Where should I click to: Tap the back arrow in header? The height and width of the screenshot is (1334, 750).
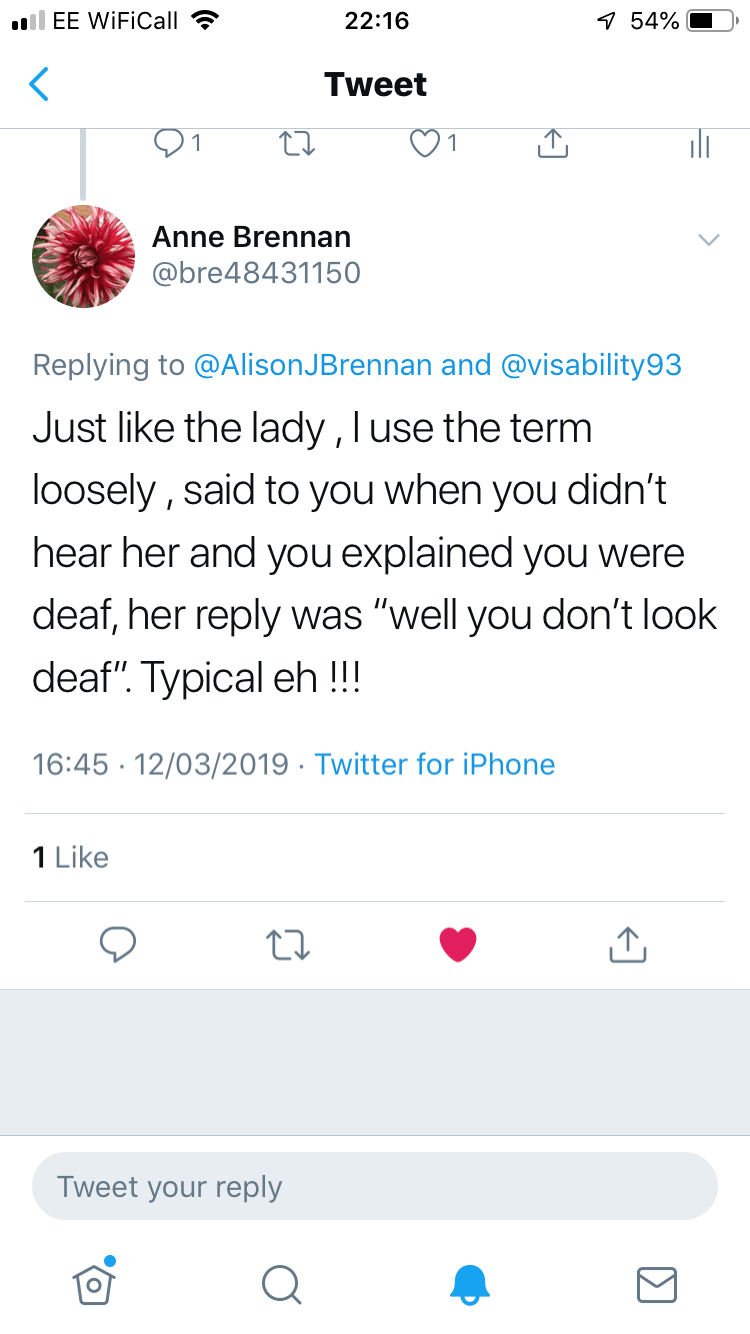pos(38,85)
